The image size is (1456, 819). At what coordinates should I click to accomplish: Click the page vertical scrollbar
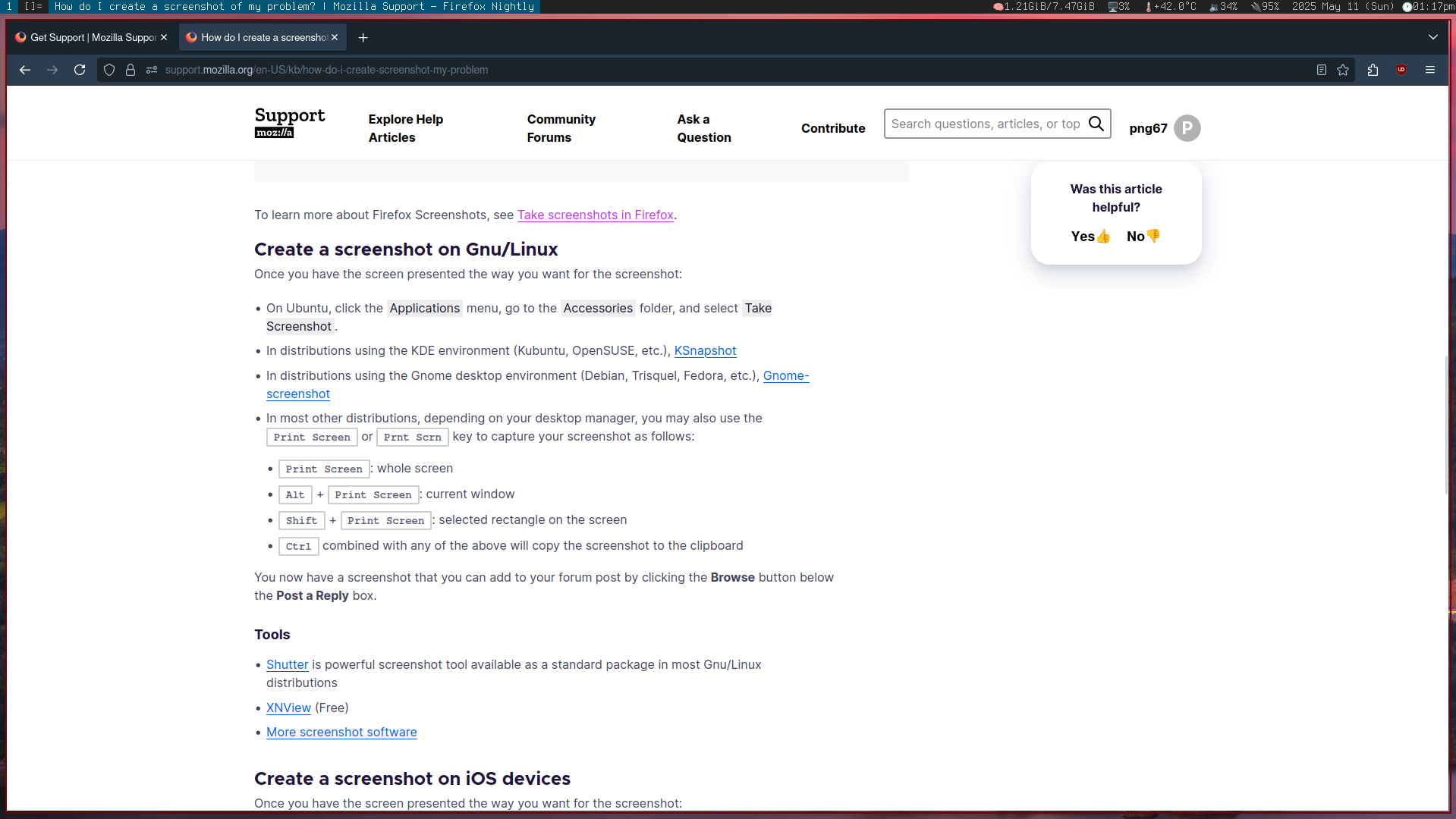tap(1446, 425)
